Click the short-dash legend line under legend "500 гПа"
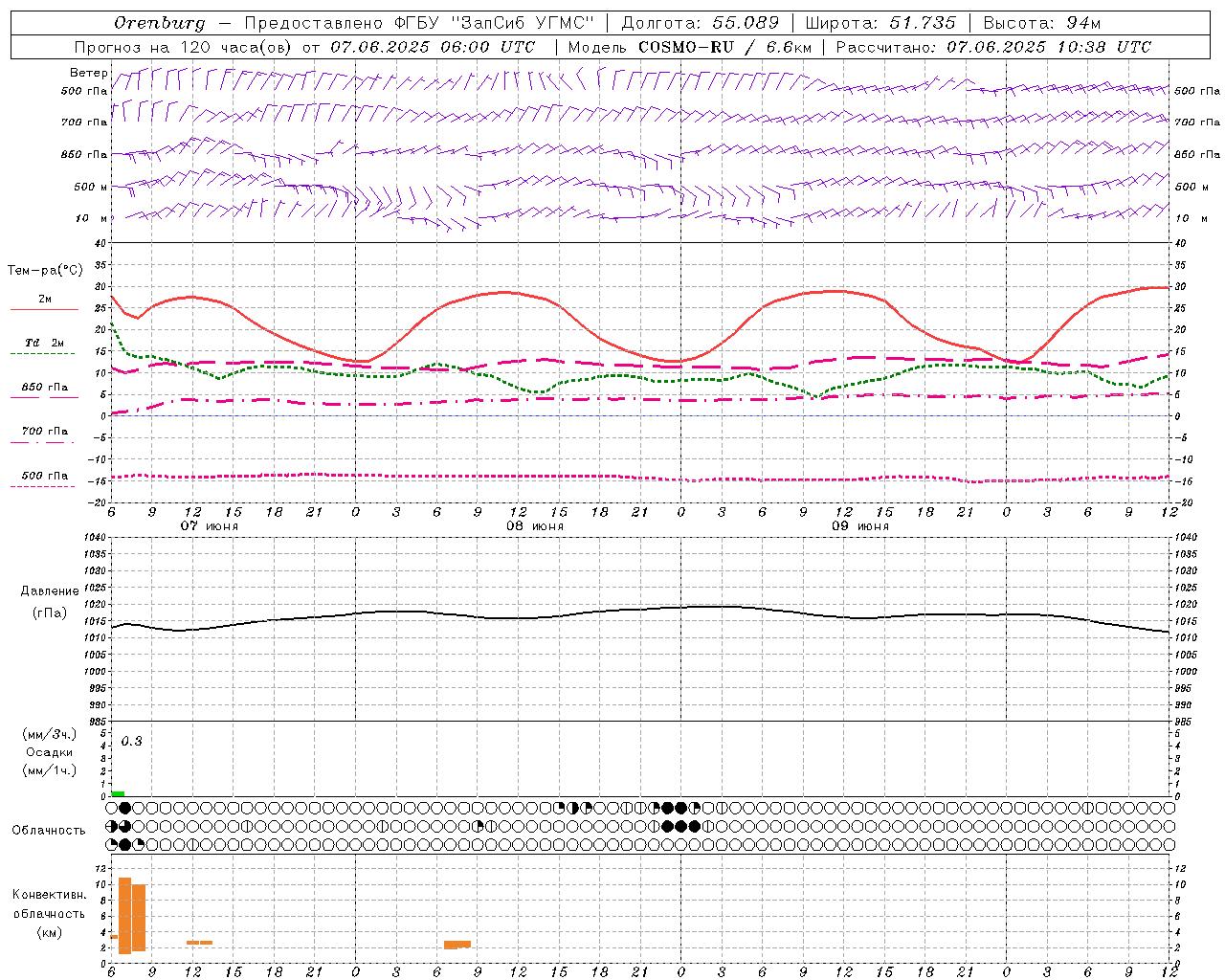 coord(42,486)
